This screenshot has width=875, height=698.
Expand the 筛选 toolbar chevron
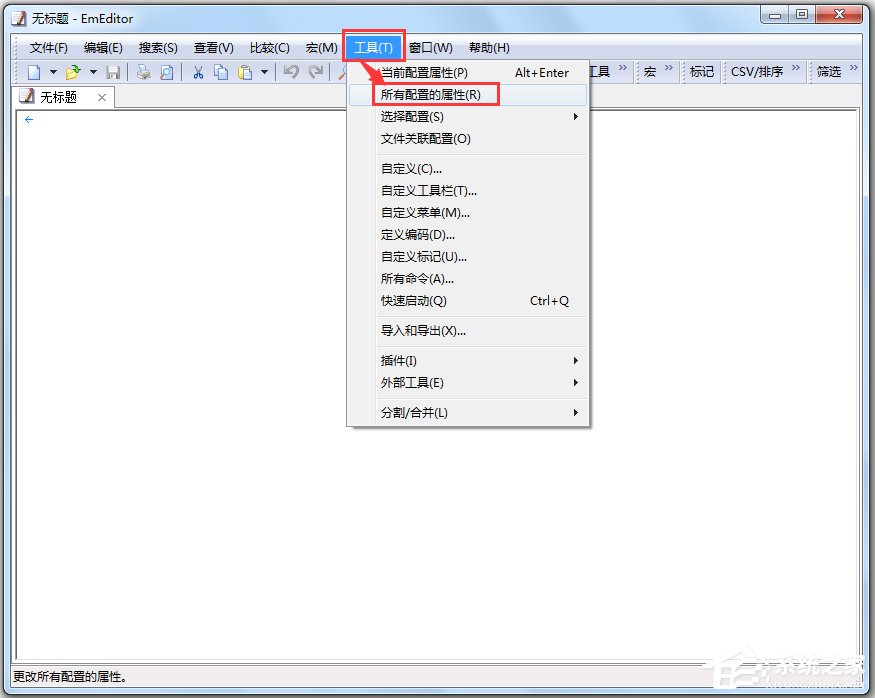point(852,71)
